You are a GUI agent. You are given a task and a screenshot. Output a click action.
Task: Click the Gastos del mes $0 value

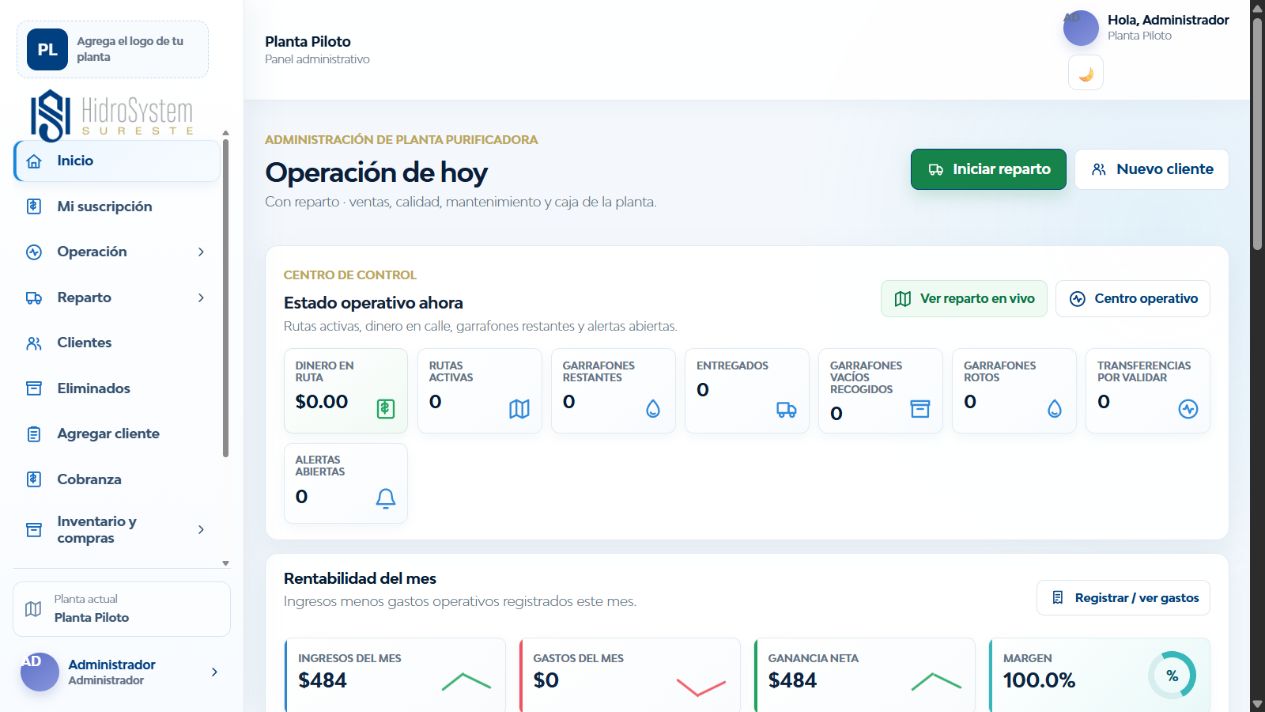[x=546, y=681]
